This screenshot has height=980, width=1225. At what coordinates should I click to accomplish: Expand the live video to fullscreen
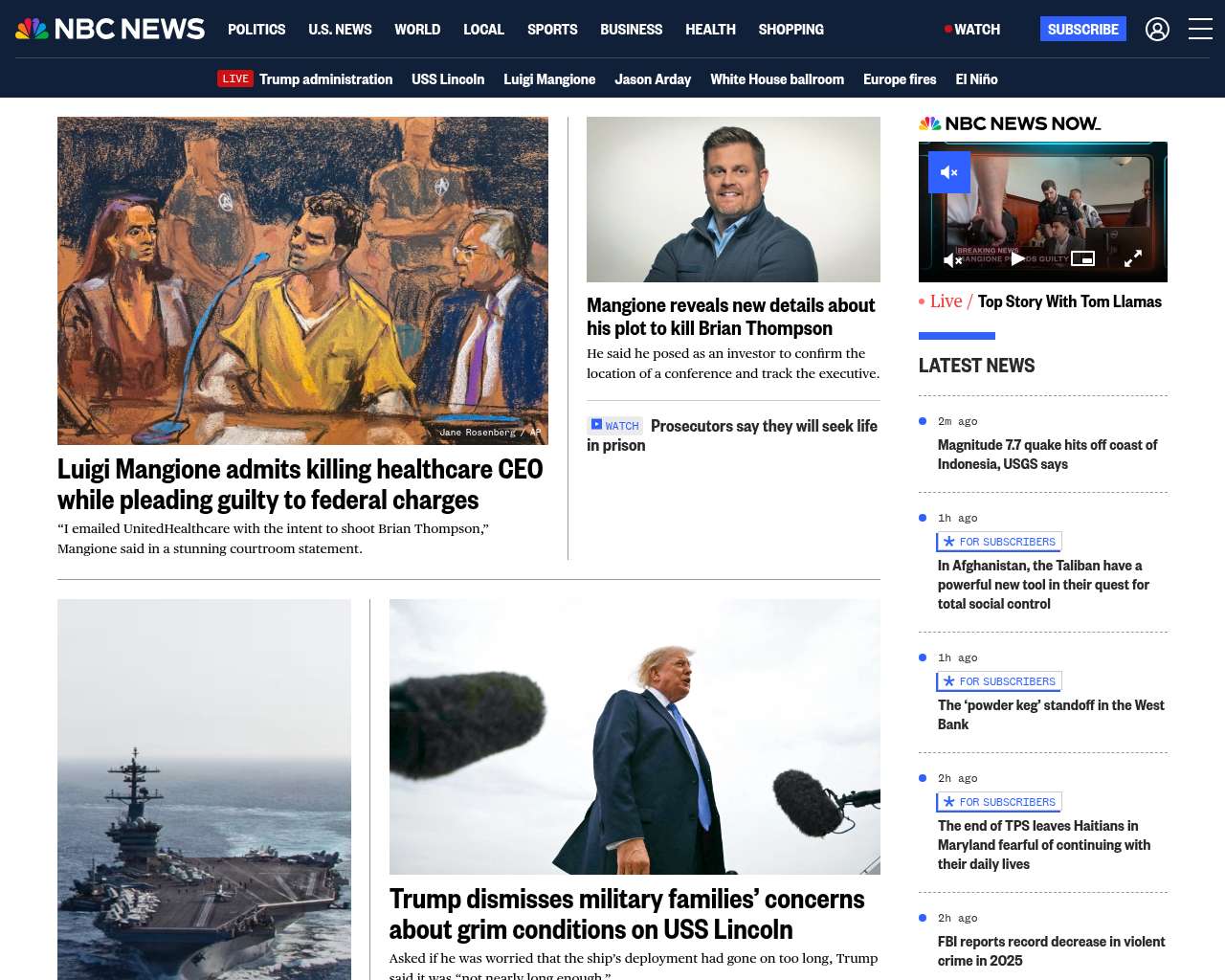[x=1133, y=258]
